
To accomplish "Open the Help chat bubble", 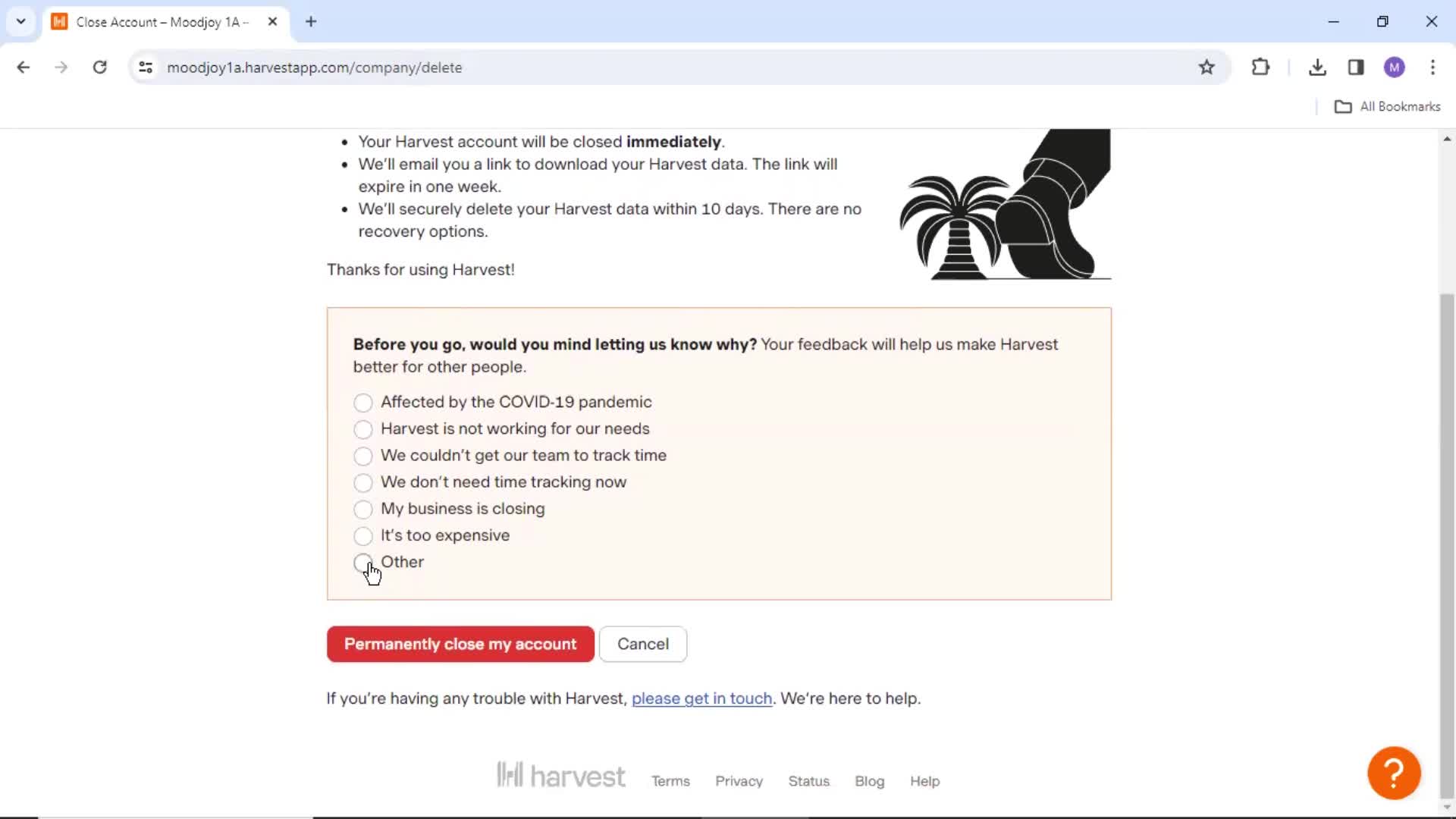I will tap(1394, 771).
